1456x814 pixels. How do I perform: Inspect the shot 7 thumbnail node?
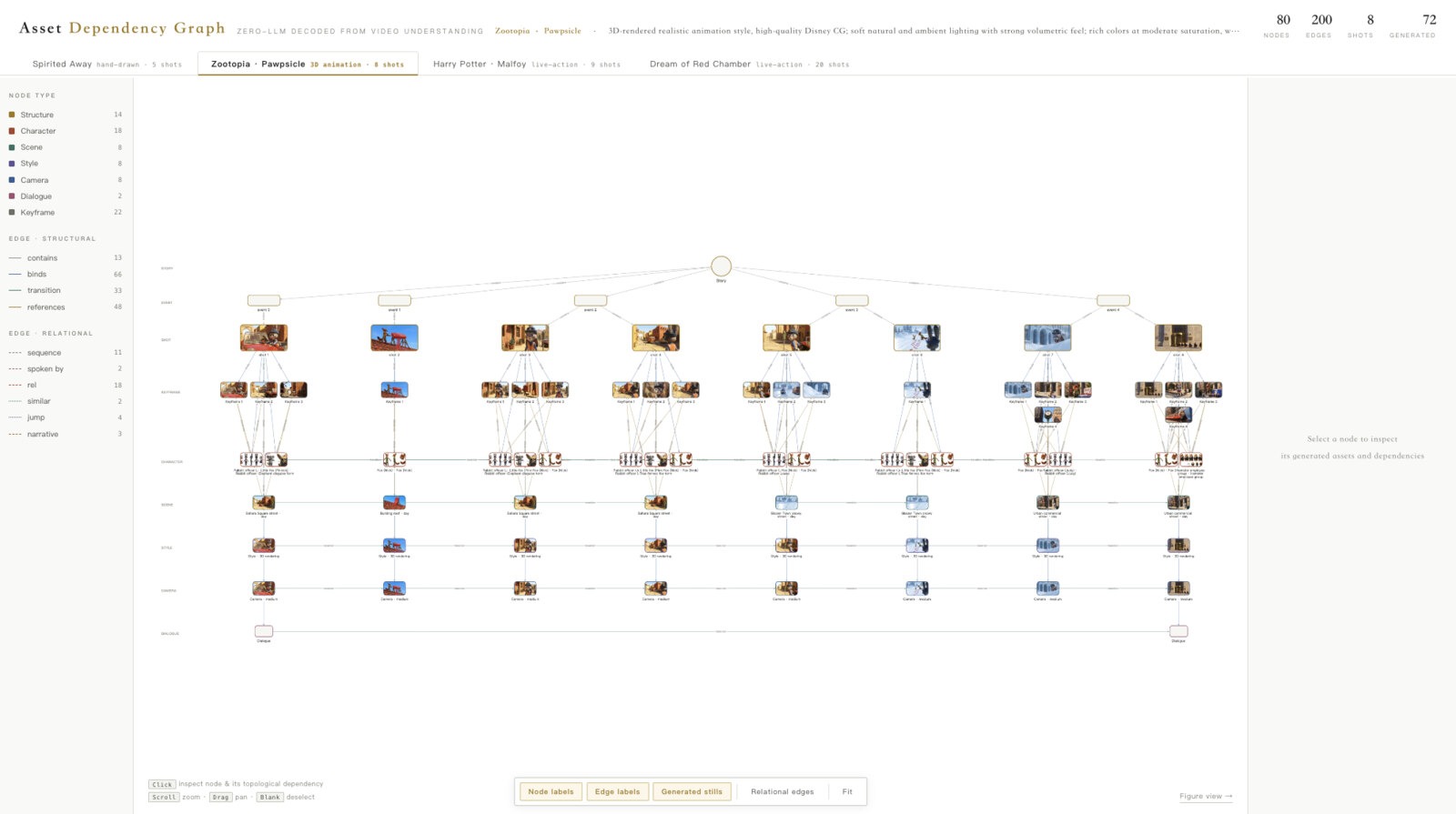(1047, 337)
